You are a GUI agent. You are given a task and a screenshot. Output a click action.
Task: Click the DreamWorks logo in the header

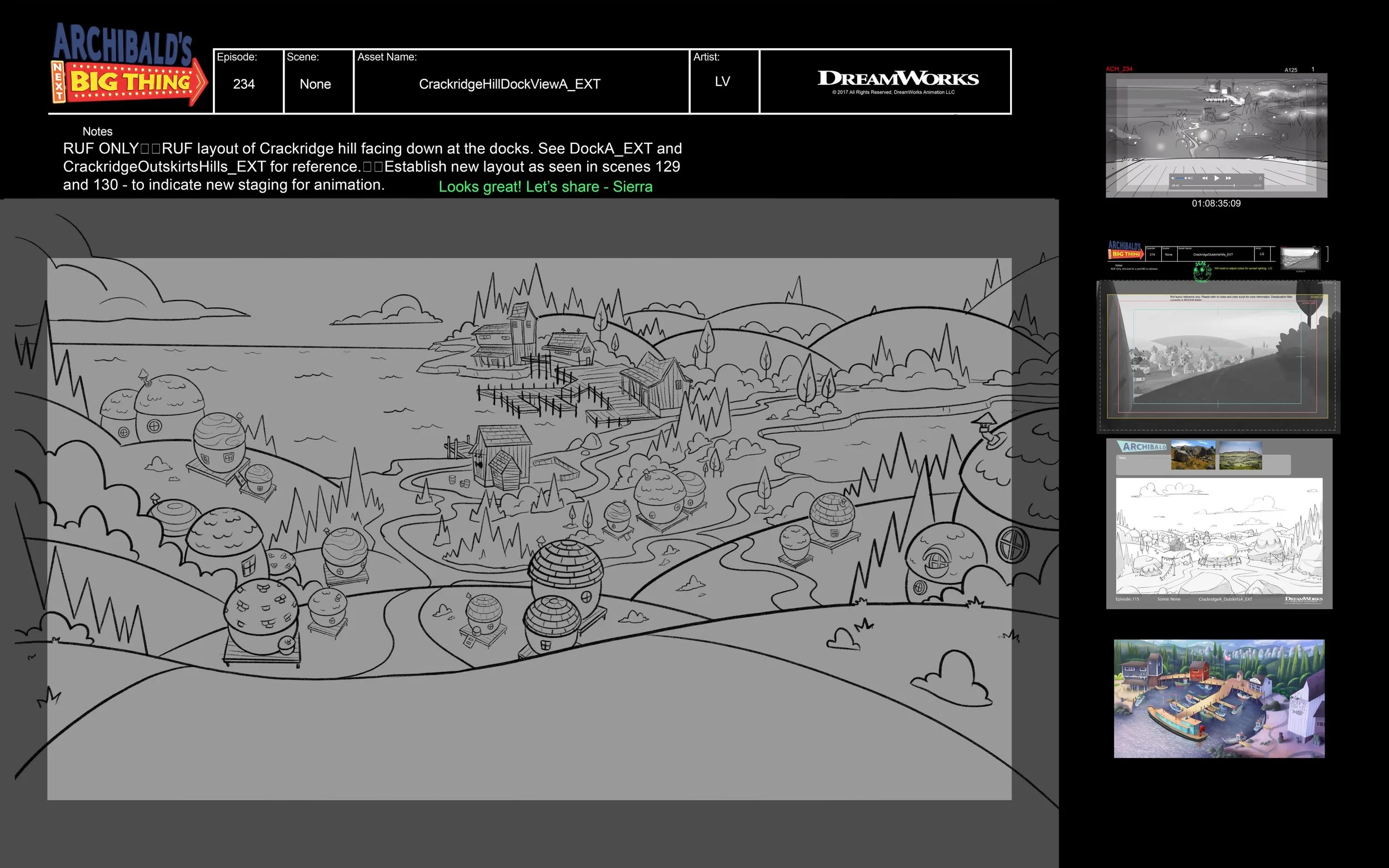tap(898, 78)
